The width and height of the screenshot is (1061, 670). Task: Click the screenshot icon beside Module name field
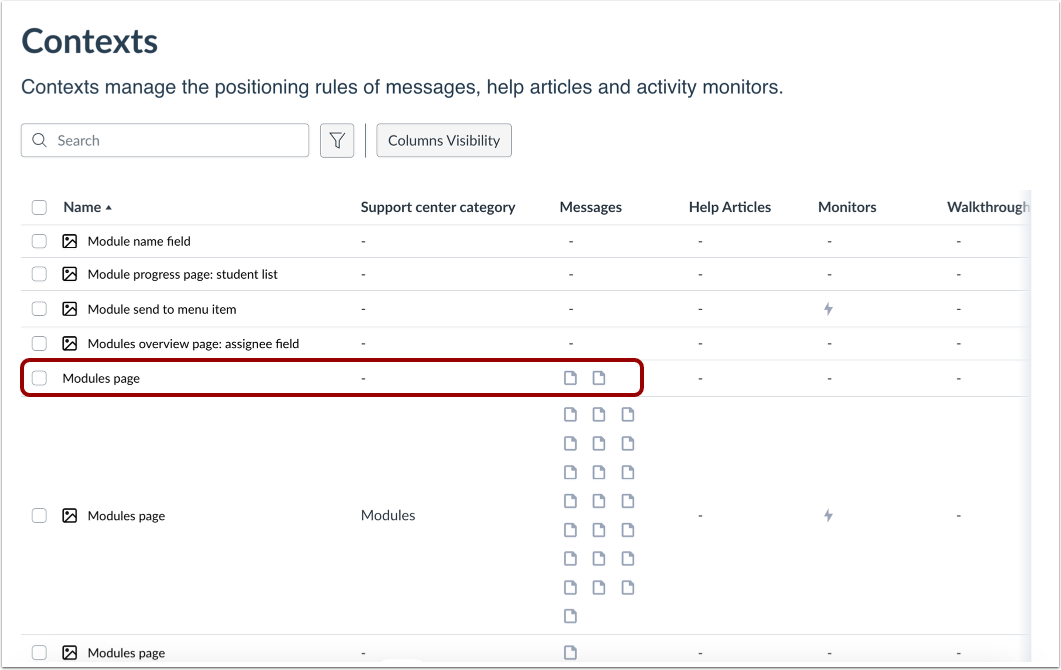[x=69, y=240]
